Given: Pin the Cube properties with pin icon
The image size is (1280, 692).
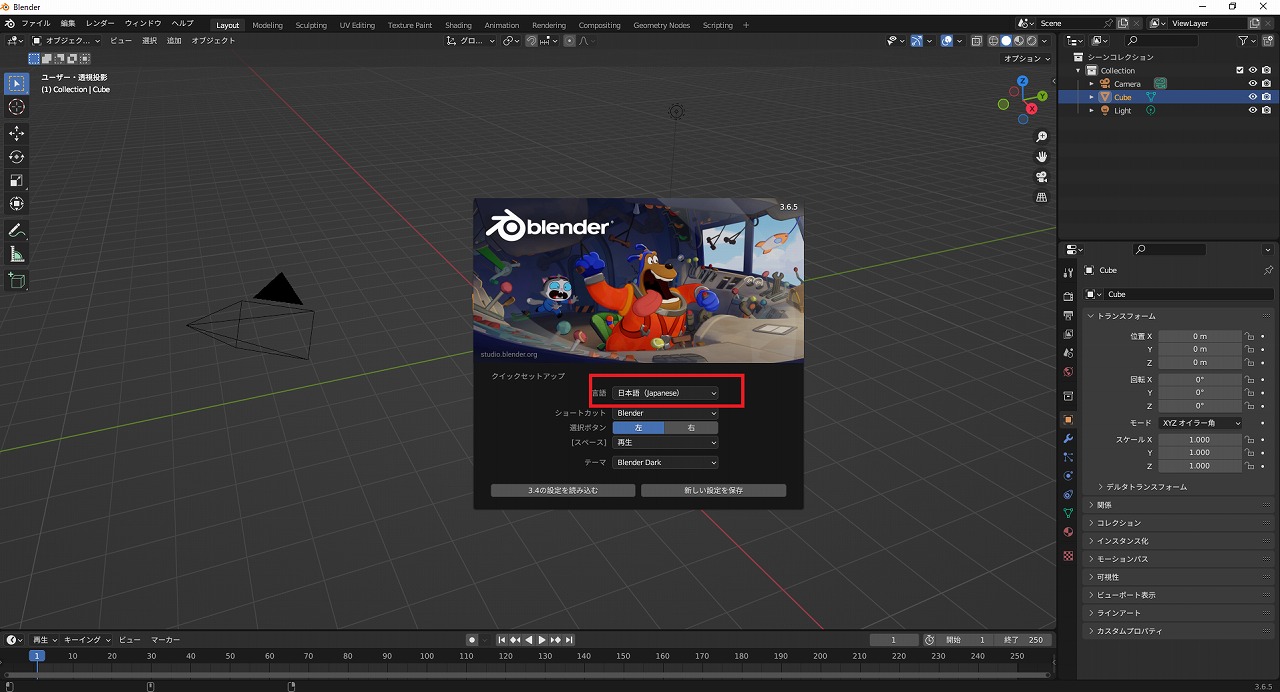Looking at the screenshot, I should pyautogui.click(x=1268, y=270).
